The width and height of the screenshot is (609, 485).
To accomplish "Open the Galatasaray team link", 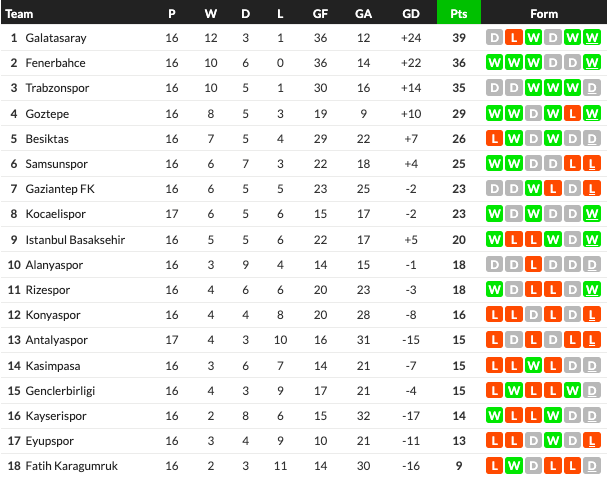I will pos(56,38).
